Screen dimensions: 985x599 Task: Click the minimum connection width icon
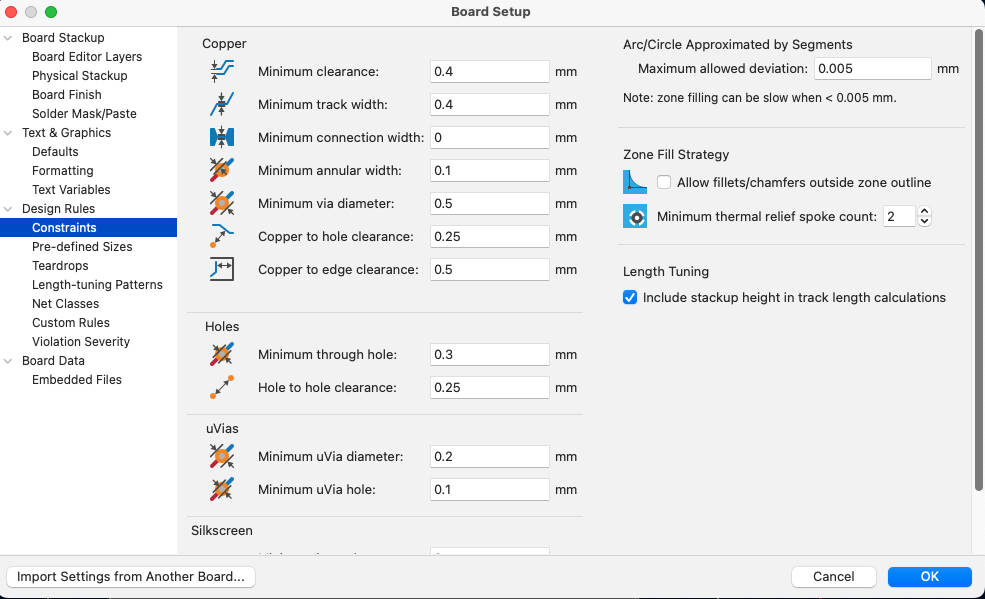tap(222, 138)
